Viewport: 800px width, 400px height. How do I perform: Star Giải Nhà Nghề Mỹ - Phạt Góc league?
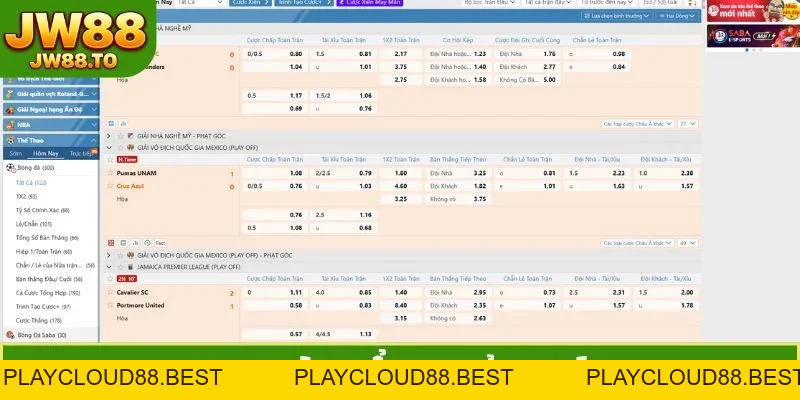click(x=120, y=136)
